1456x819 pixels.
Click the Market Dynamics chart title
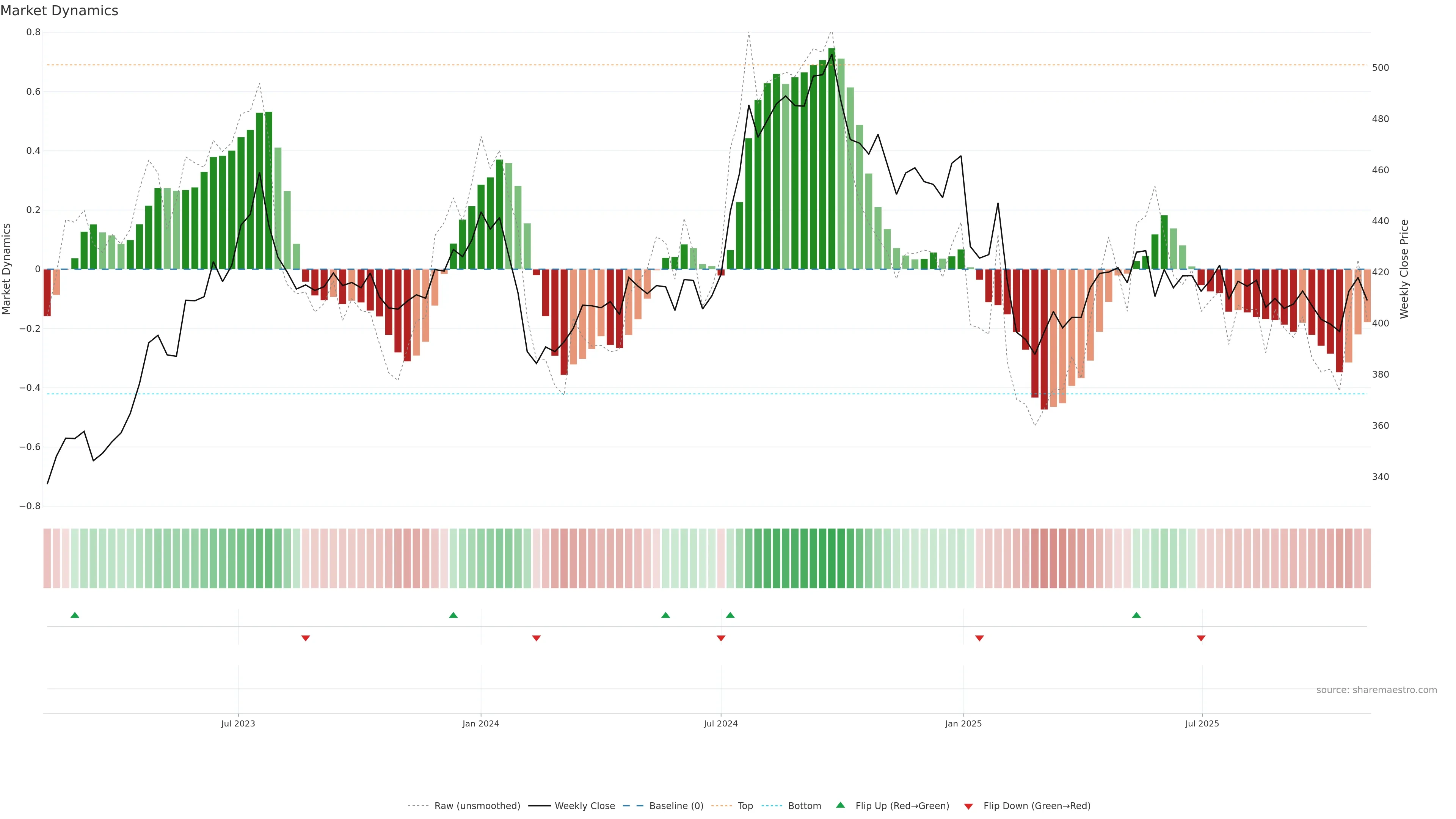point(60,11)
